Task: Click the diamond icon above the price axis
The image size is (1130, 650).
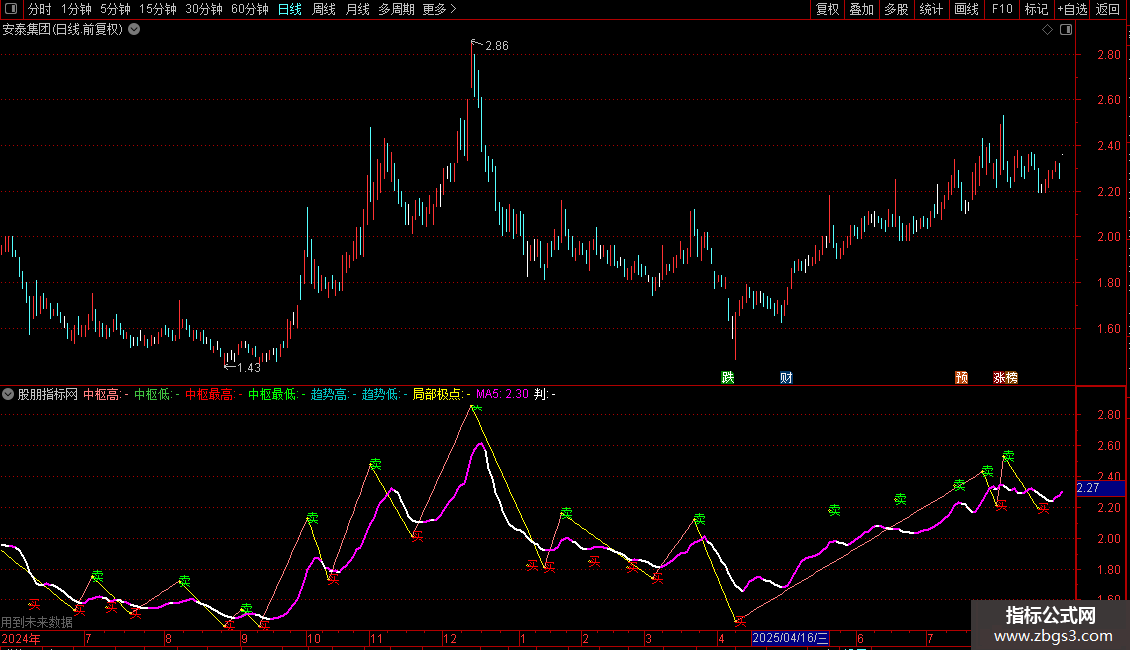Action: point(1048,30)
